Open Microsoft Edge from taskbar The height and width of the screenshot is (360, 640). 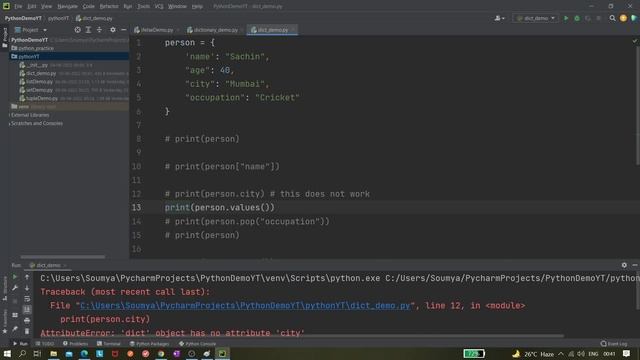(84, 353)
